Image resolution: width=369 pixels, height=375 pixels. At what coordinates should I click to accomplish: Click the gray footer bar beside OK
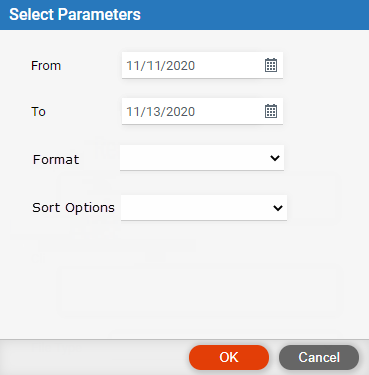point(93,357)
